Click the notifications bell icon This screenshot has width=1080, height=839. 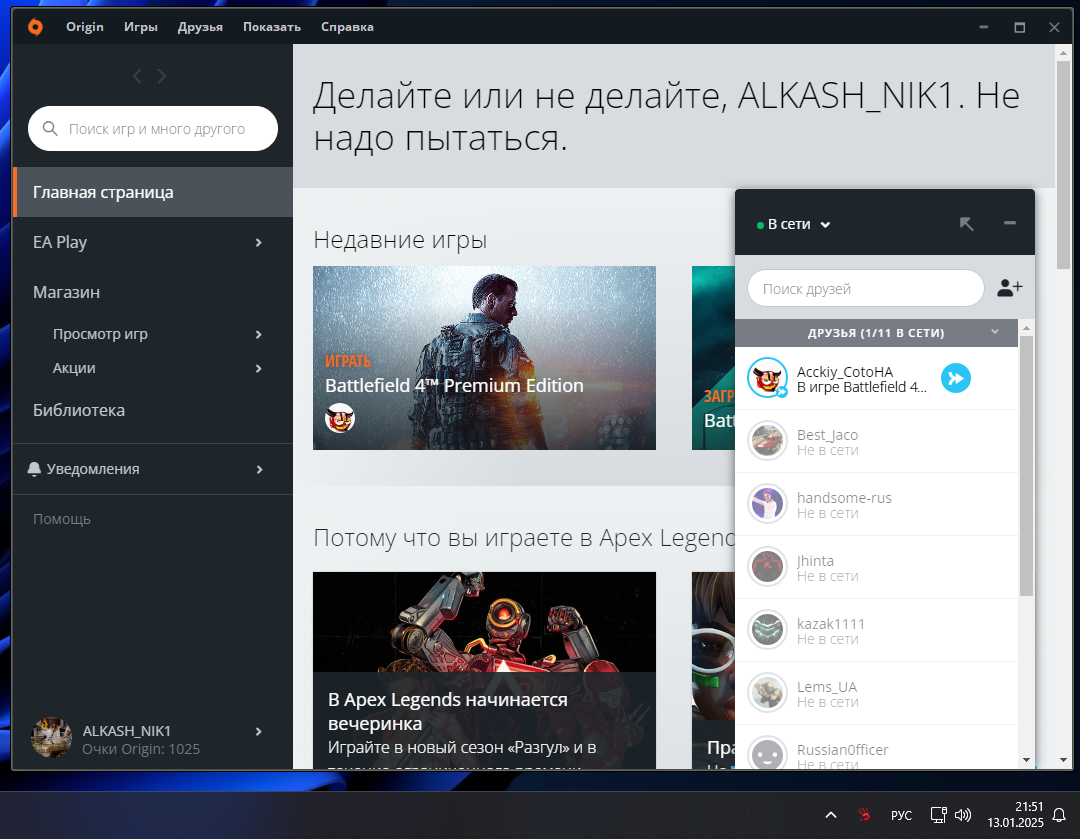pyautogui.click(x=34, y=469)
